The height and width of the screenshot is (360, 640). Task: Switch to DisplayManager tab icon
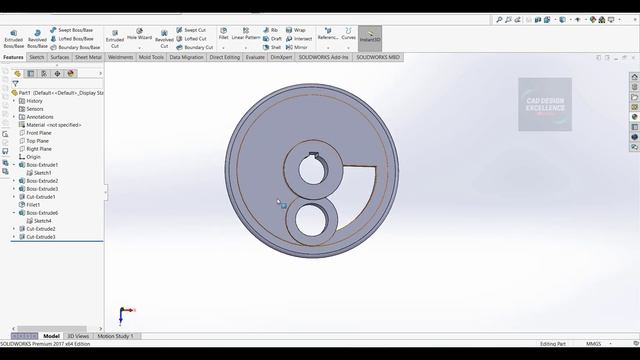[71, 73]
